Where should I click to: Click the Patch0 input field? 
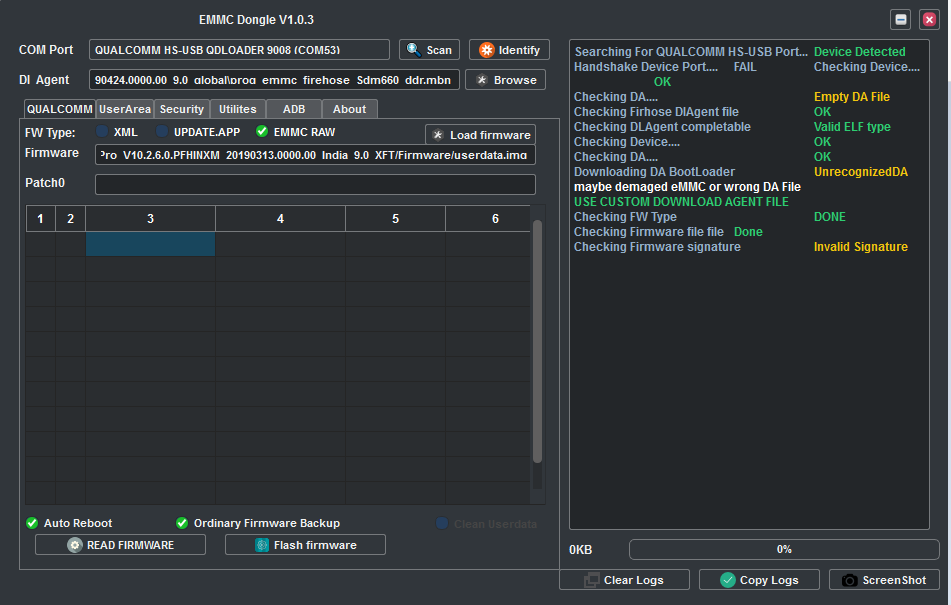tap(315, 184)
